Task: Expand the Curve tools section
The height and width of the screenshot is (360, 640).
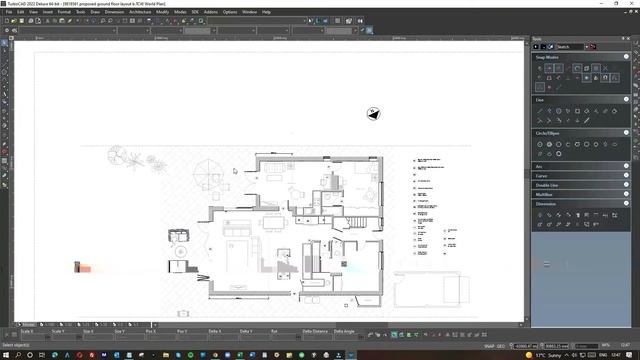Action: click(x=626, y=175)
